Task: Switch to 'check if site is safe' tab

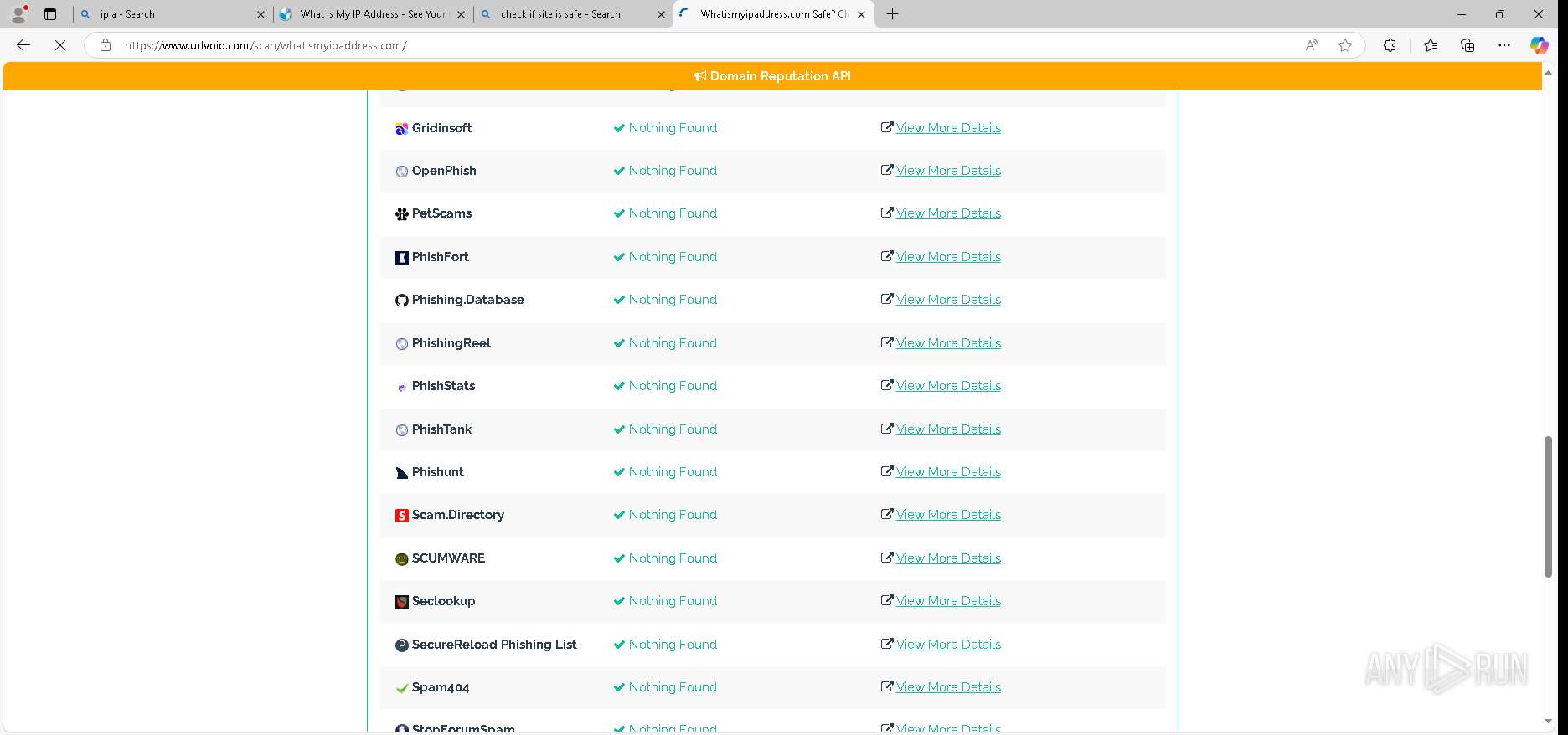Action: pyautogui.click(x=573, y=14)
